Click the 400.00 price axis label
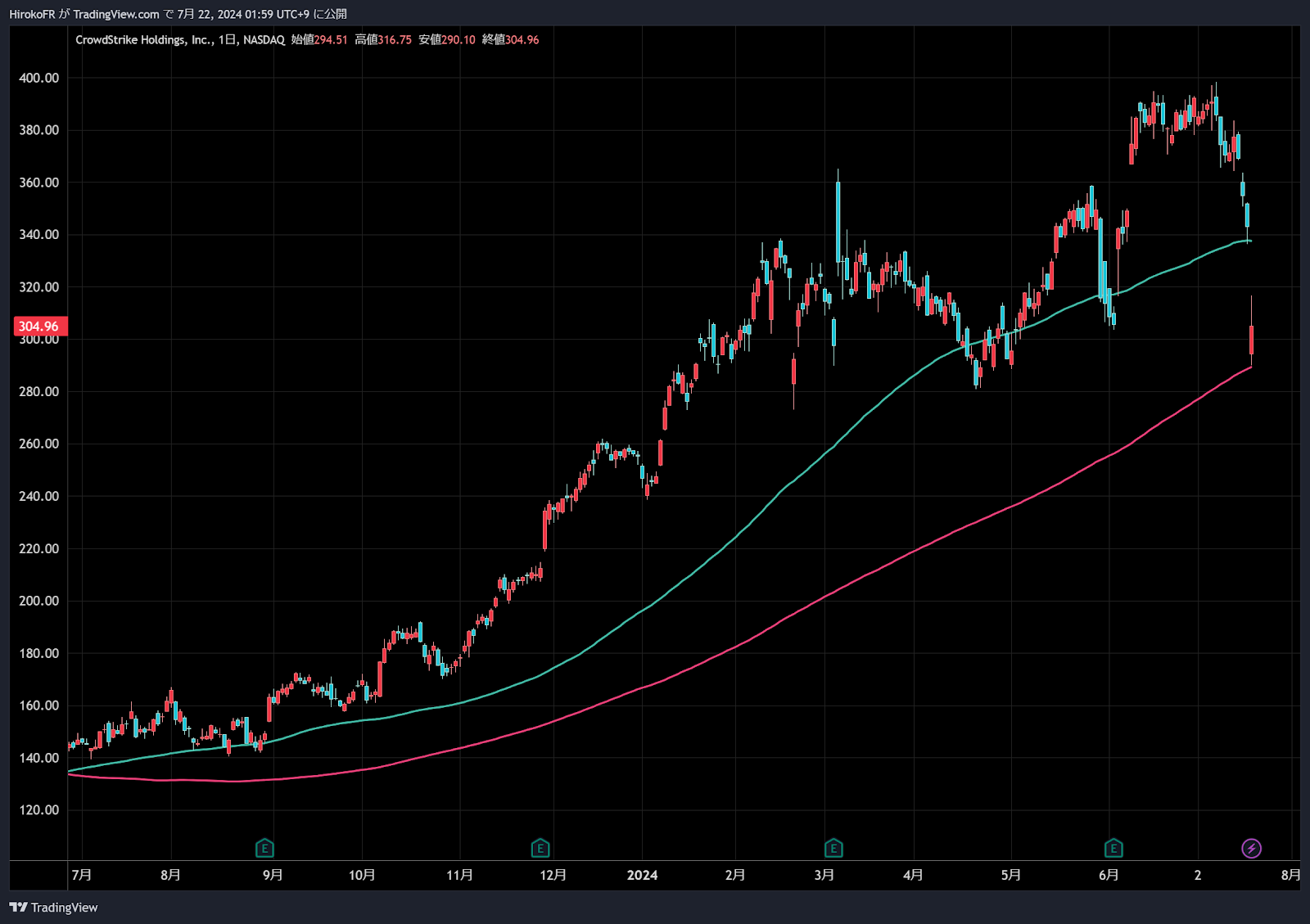The height and width of the screenshot is (924, 1310). point(39,78)
